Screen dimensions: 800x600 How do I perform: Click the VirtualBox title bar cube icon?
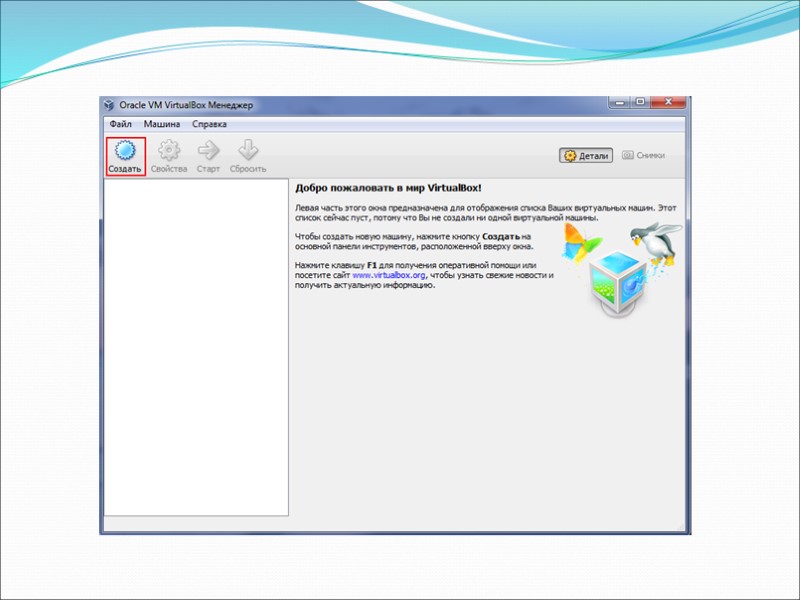pyautogui.click(x=109, y=105)
